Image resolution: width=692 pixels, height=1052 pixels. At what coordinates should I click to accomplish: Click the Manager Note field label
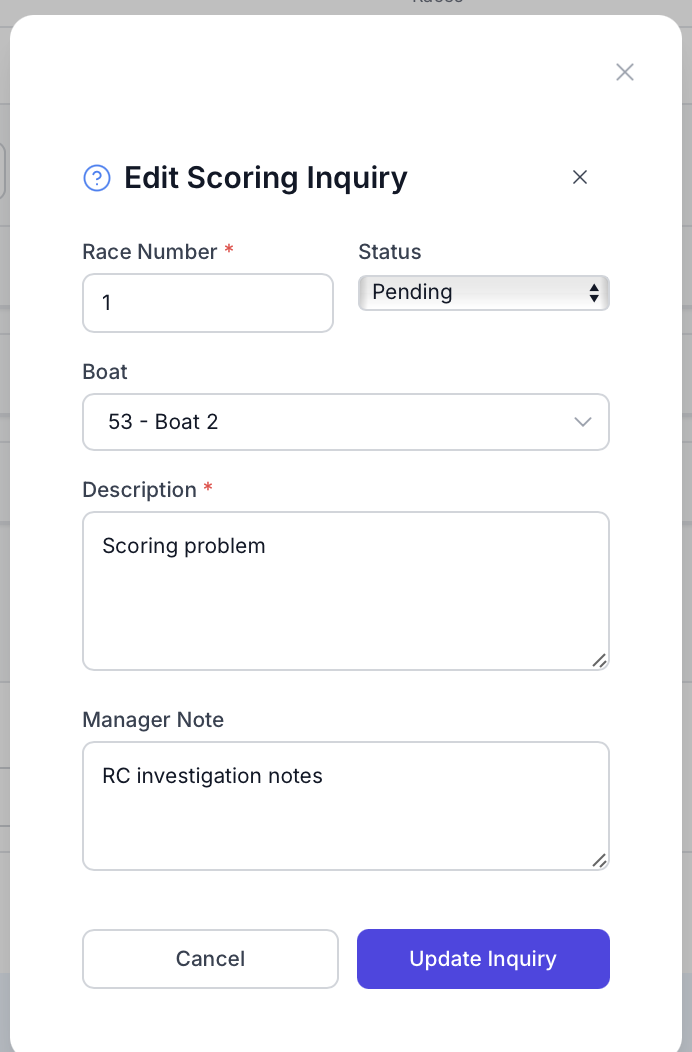153,720
